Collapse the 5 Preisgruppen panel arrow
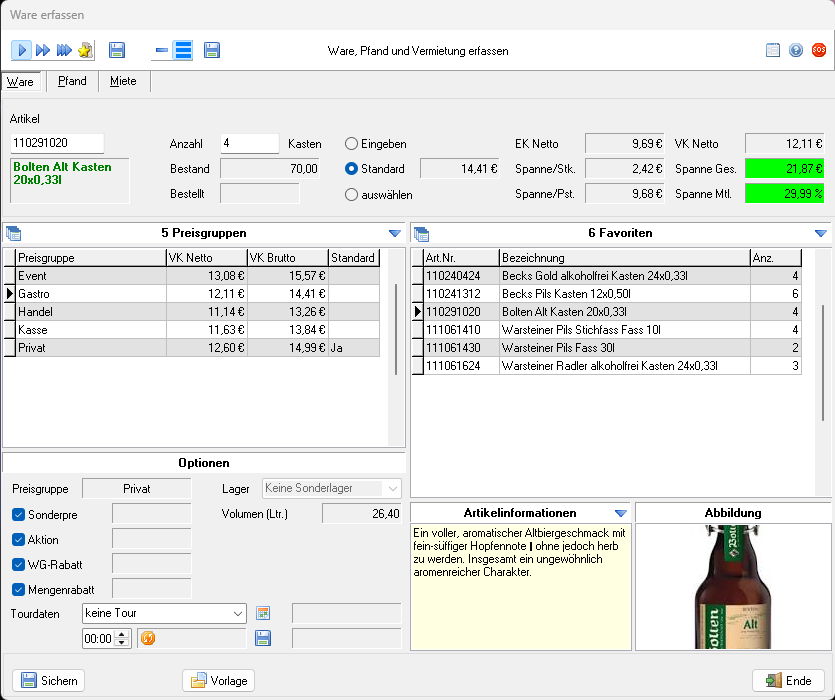 [x=395, y=233]
